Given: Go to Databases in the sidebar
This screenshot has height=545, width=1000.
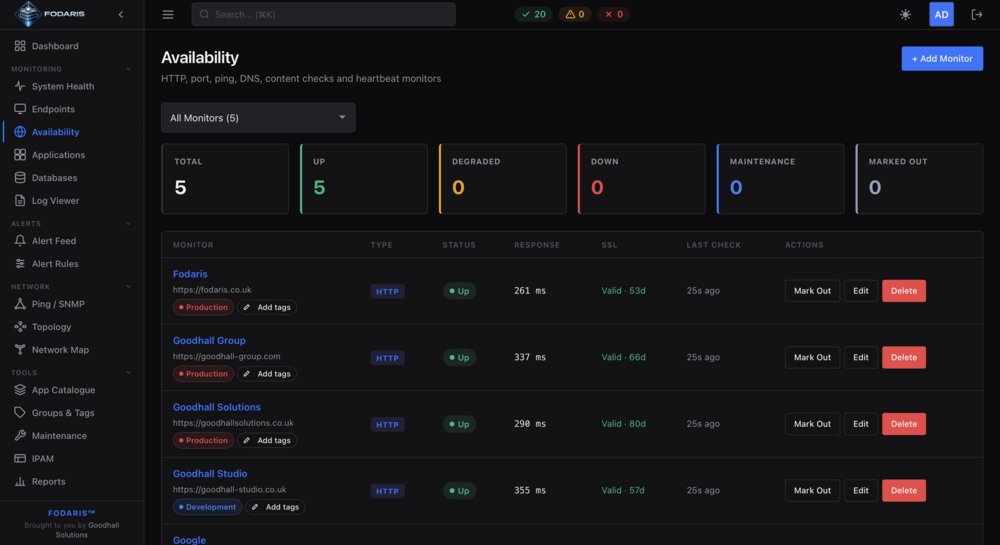Looking at the screenshot, I should (54, 178).
